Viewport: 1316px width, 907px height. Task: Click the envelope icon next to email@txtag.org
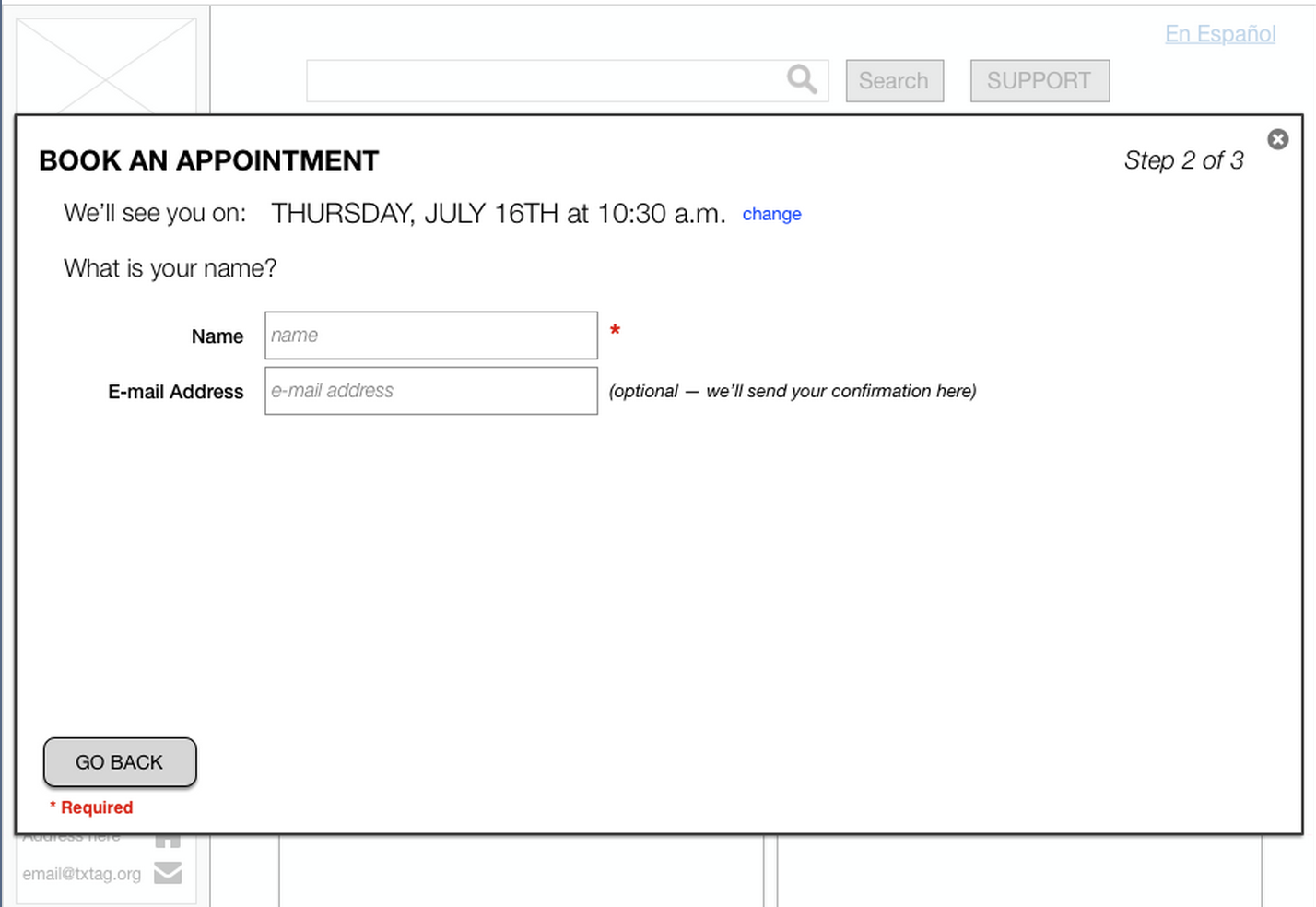168,873
